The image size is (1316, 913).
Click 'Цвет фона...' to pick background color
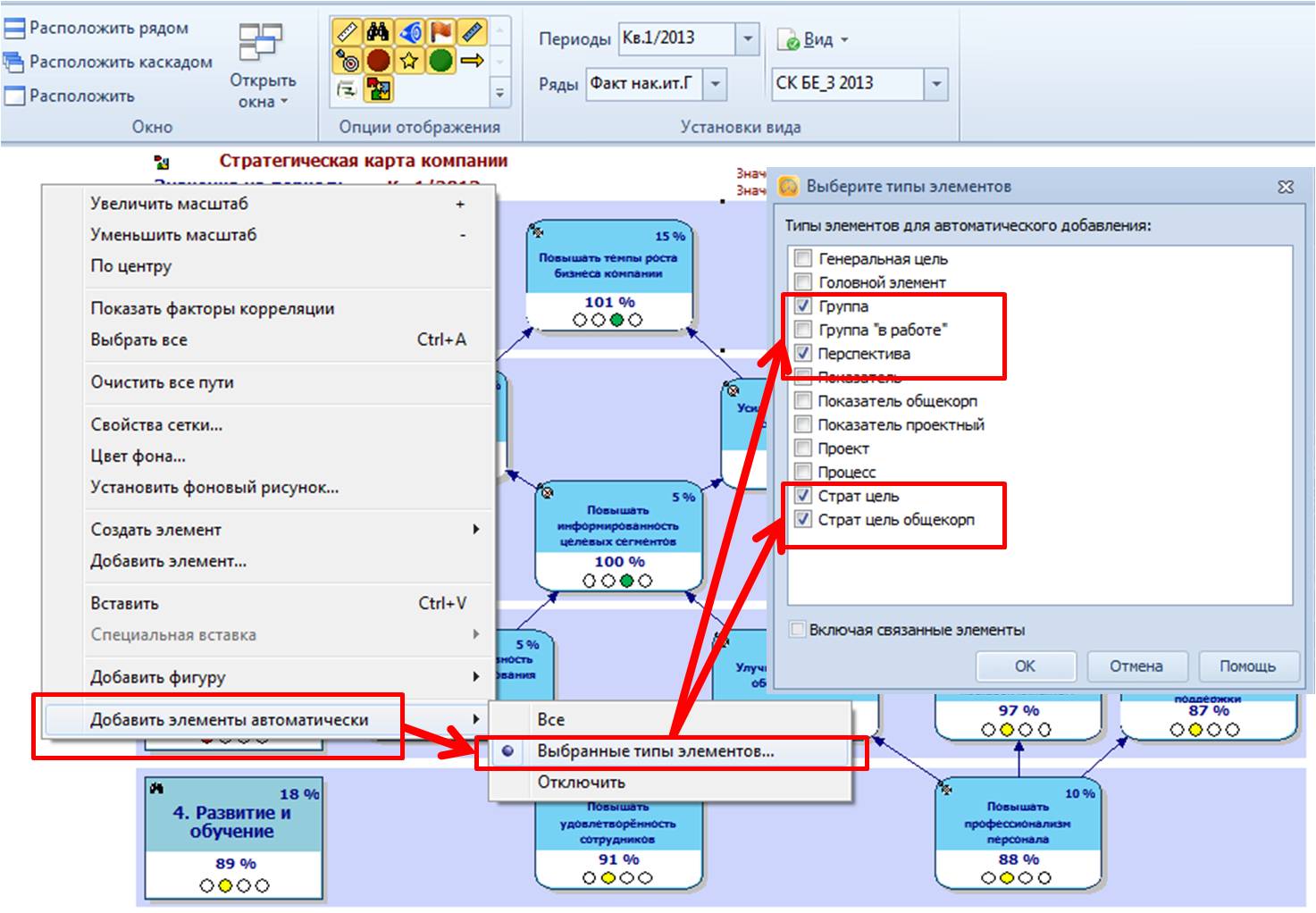tap(138, 456)
